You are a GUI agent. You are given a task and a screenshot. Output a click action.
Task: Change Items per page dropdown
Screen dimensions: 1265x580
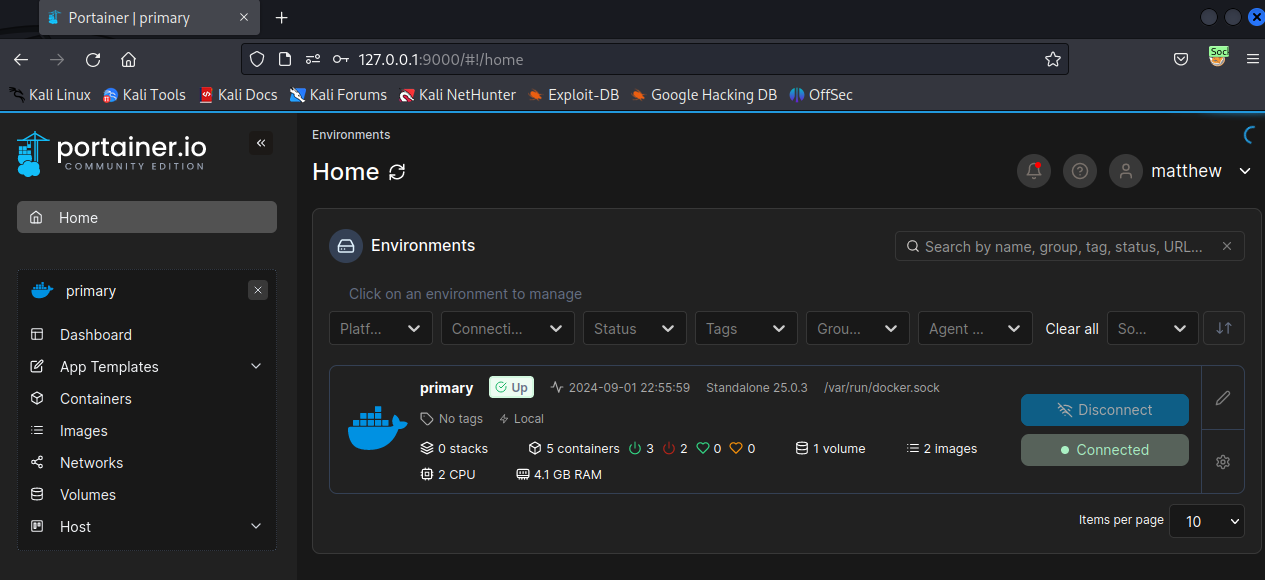[1209, 521]
